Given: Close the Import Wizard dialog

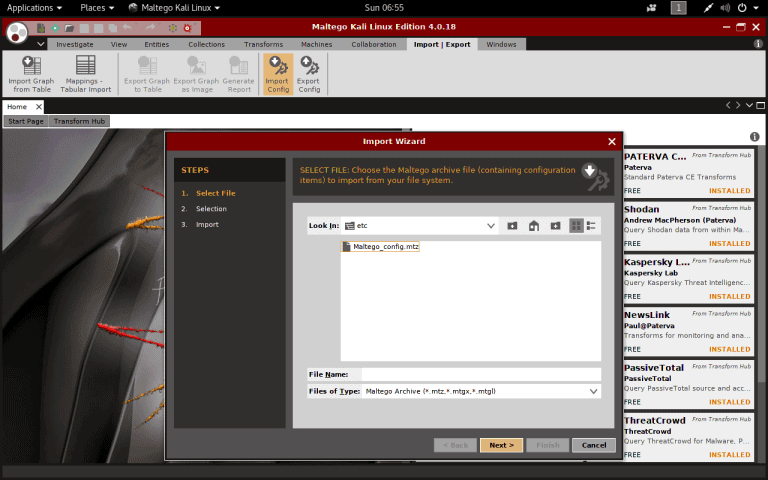Looking at the screenshot, I should [x=612, y=142].
